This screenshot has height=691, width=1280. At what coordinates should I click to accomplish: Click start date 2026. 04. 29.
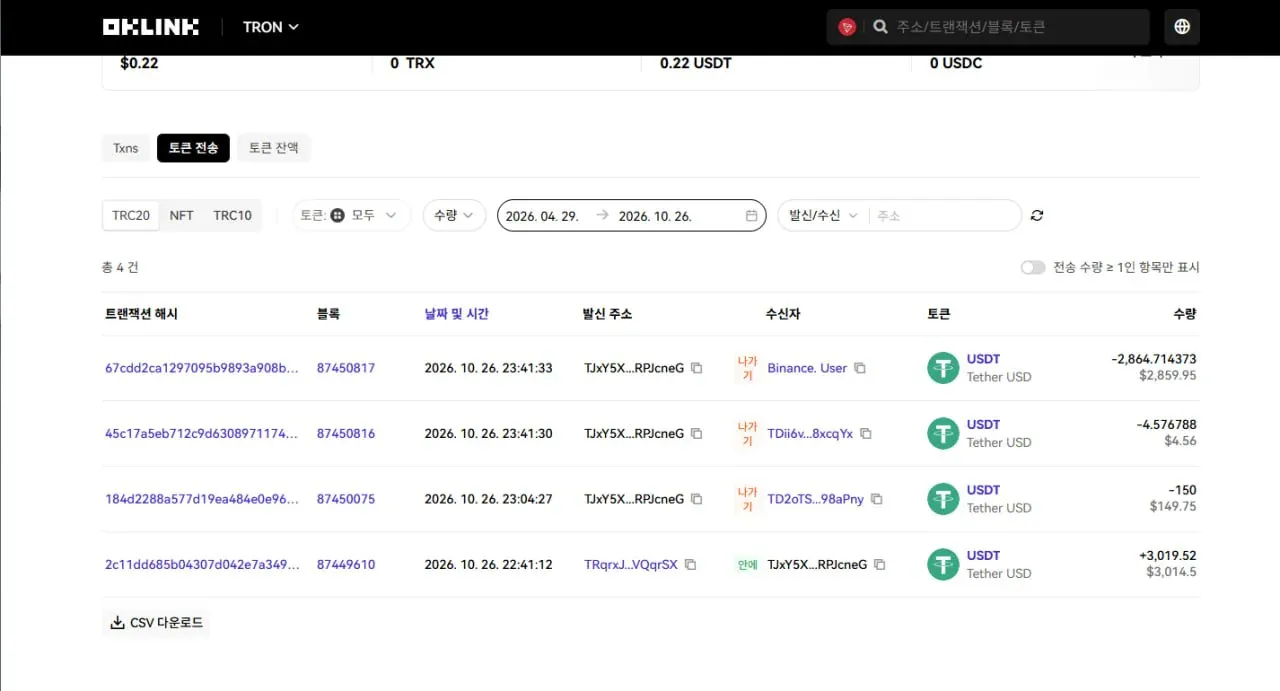click(x=543, y=216)
